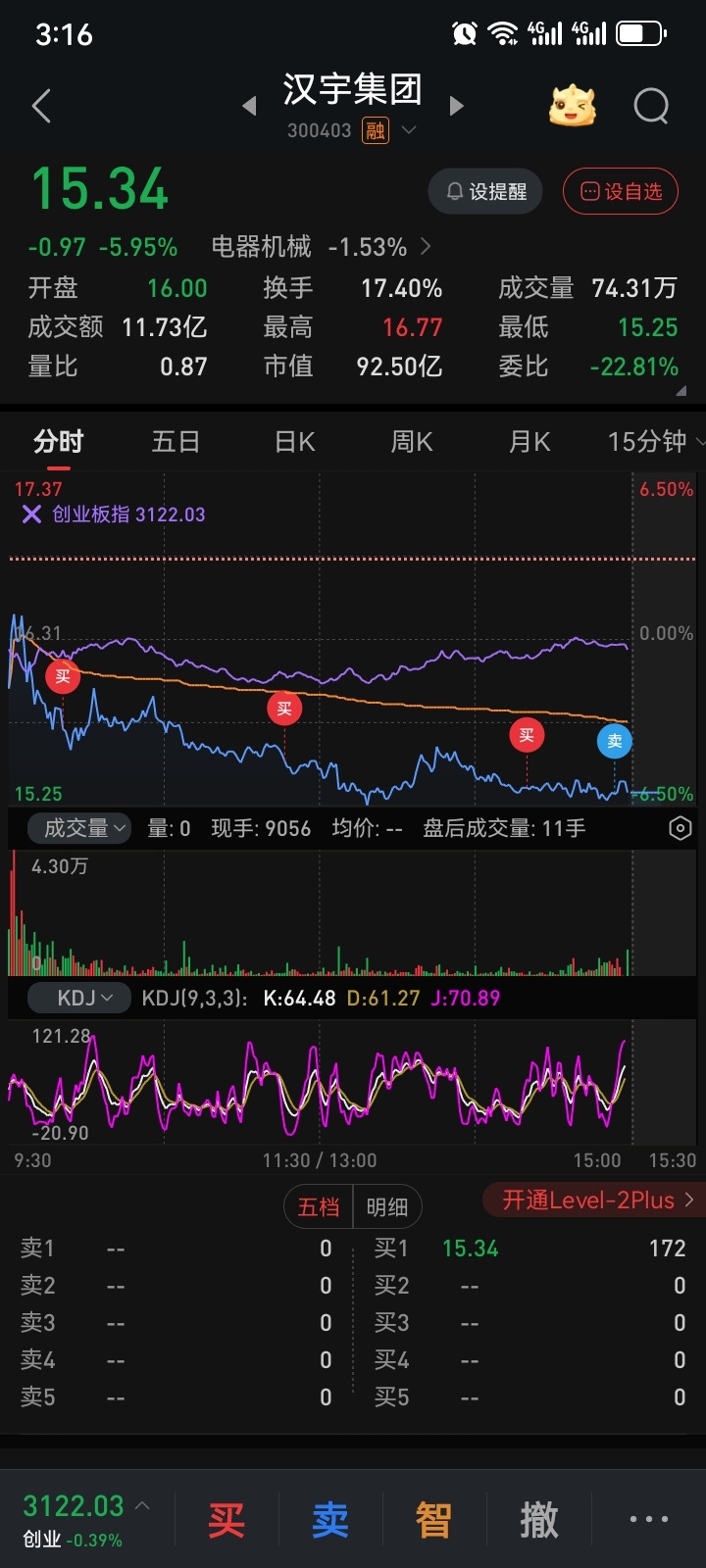Go to next stock with right triangle
Image resolution: width=706 pixels, height=1568 pixels.
coord(456,106)
